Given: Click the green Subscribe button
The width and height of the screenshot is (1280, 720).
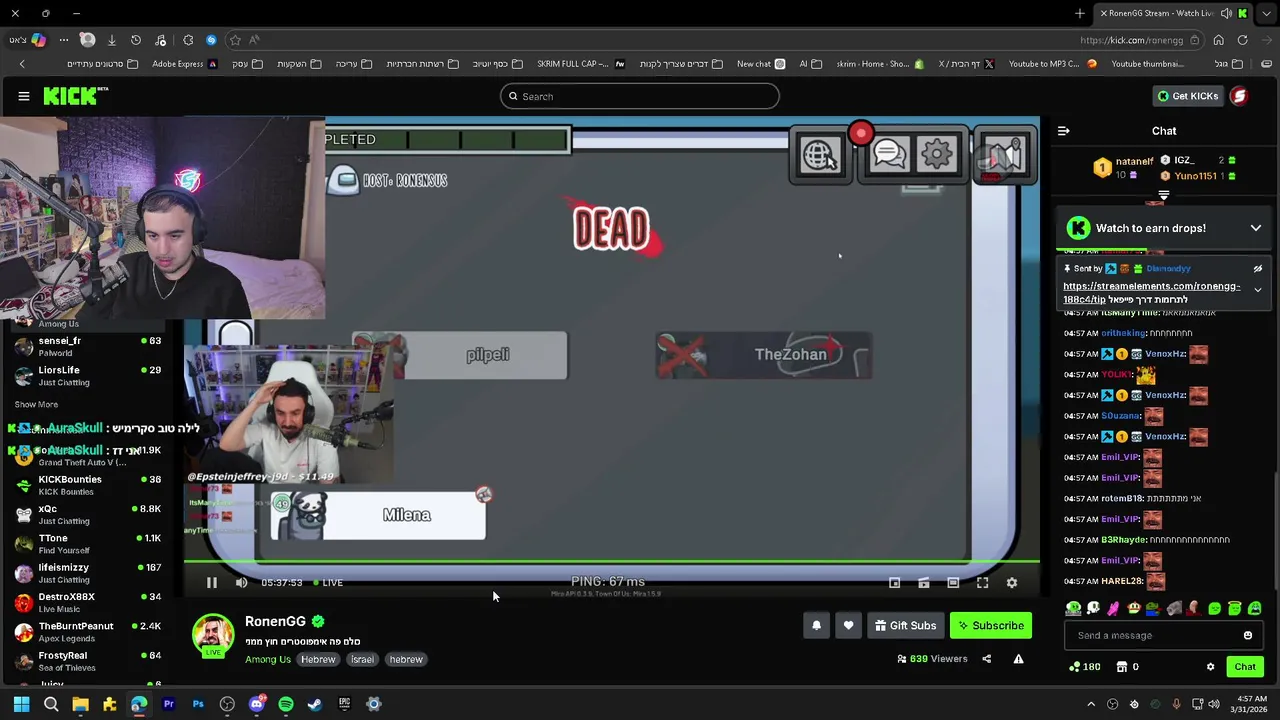Looking at the screenshot, I should tap(991, 626).
